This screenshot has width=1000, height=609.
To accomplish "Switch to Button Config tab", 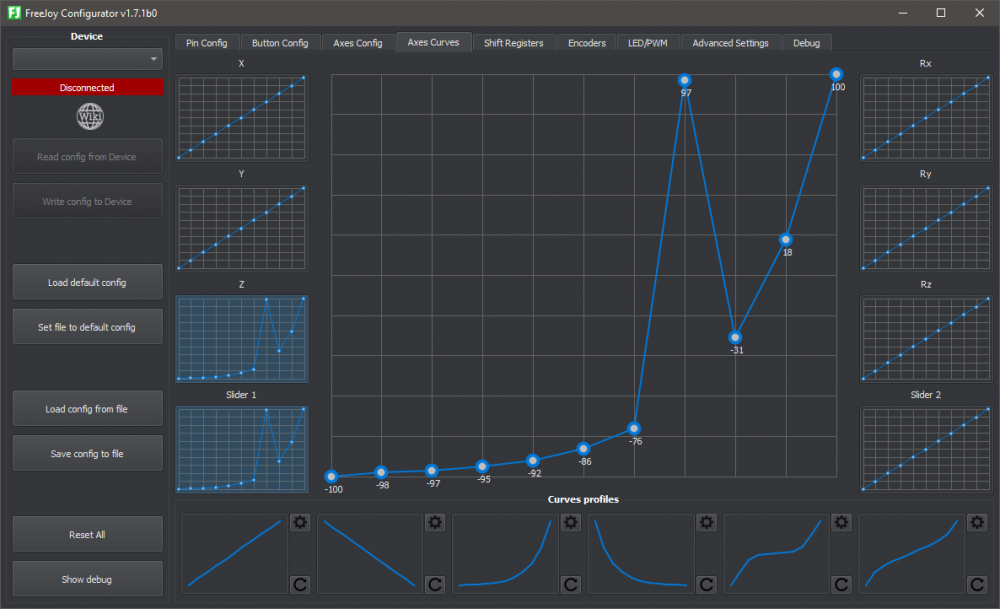I will 280,43.
